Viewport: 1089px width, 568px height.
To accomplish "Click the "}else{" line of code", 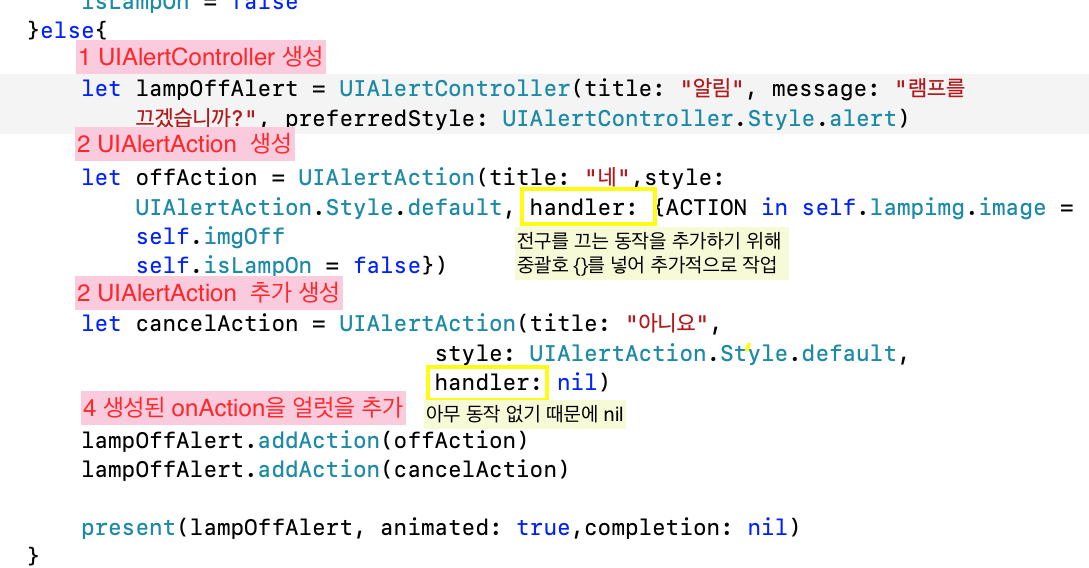I will (67, 31).
